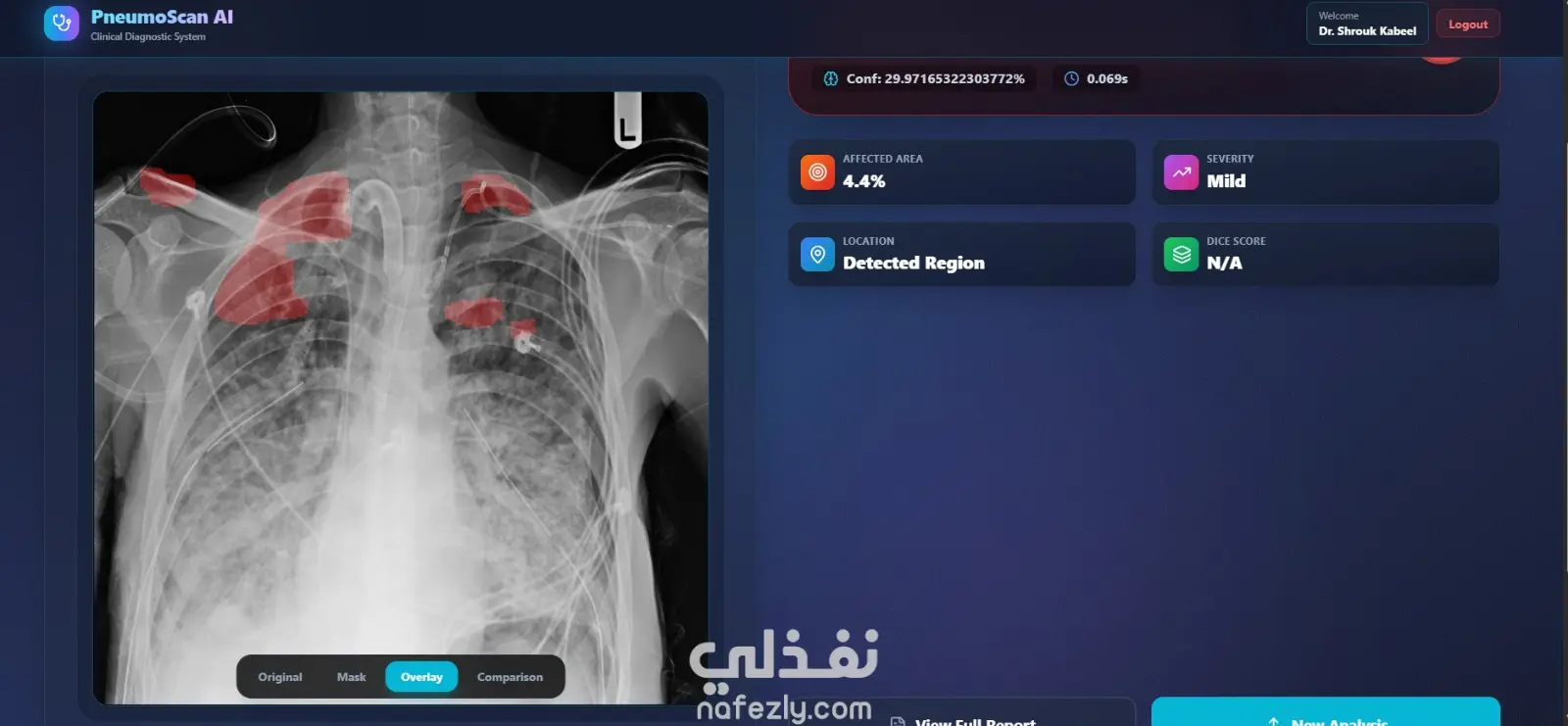Screen dimensions: 1568x726
Task: Click the blue Location pin icon
Action: coord(817,255)
